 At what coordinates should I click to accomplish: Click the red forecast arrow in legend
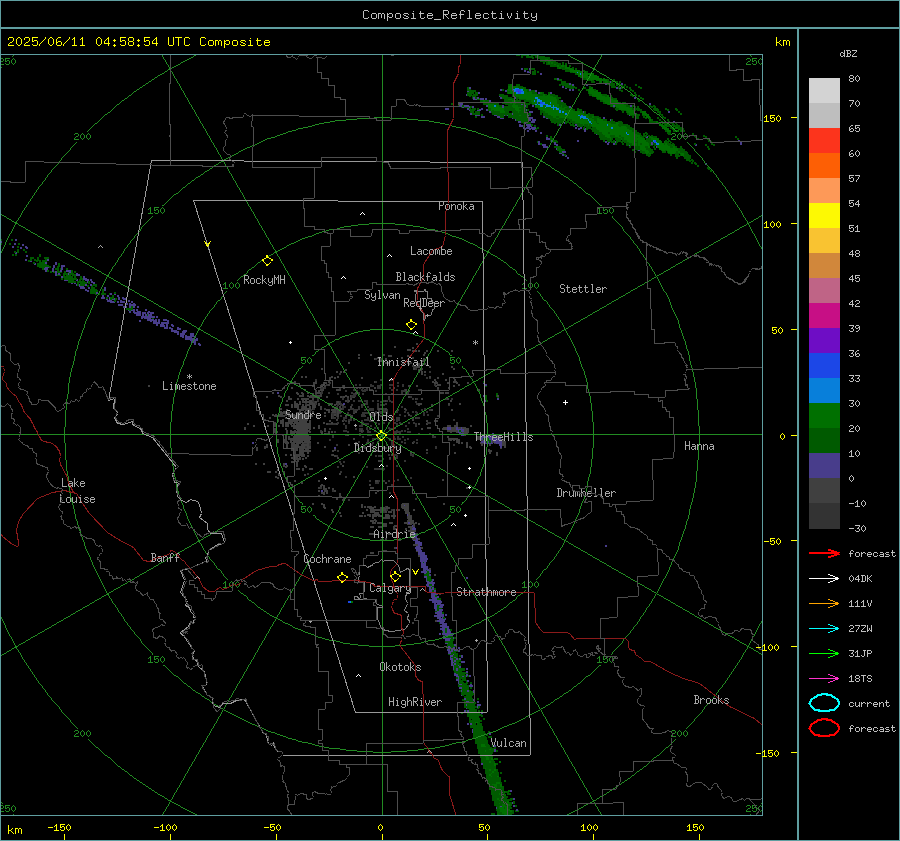point(824,553)
